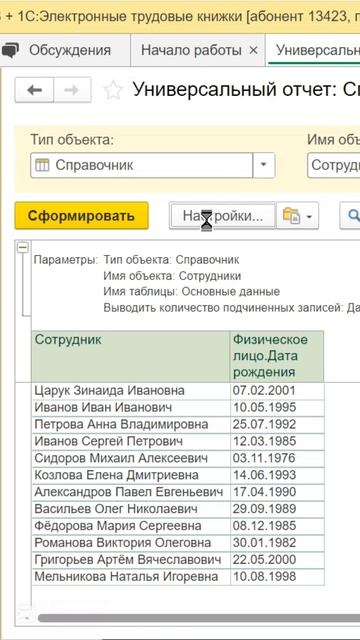Select the cell Сидоров Михаил Алексеевич
The image size is (360, 640).
tap(131, 458)
